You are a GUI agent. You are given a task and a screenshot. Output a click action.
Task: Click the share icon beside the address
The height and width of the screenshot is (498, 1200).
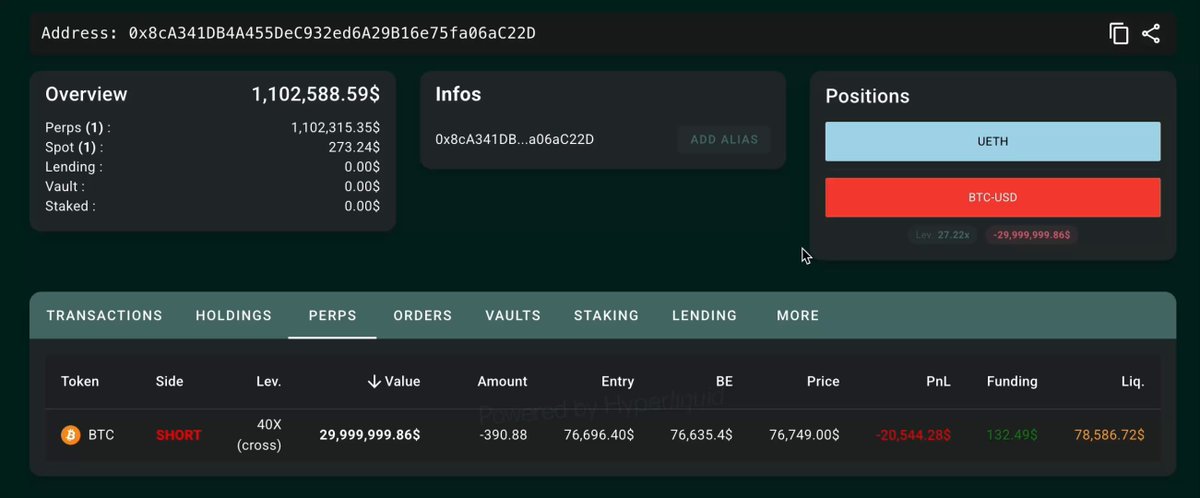1151,34
